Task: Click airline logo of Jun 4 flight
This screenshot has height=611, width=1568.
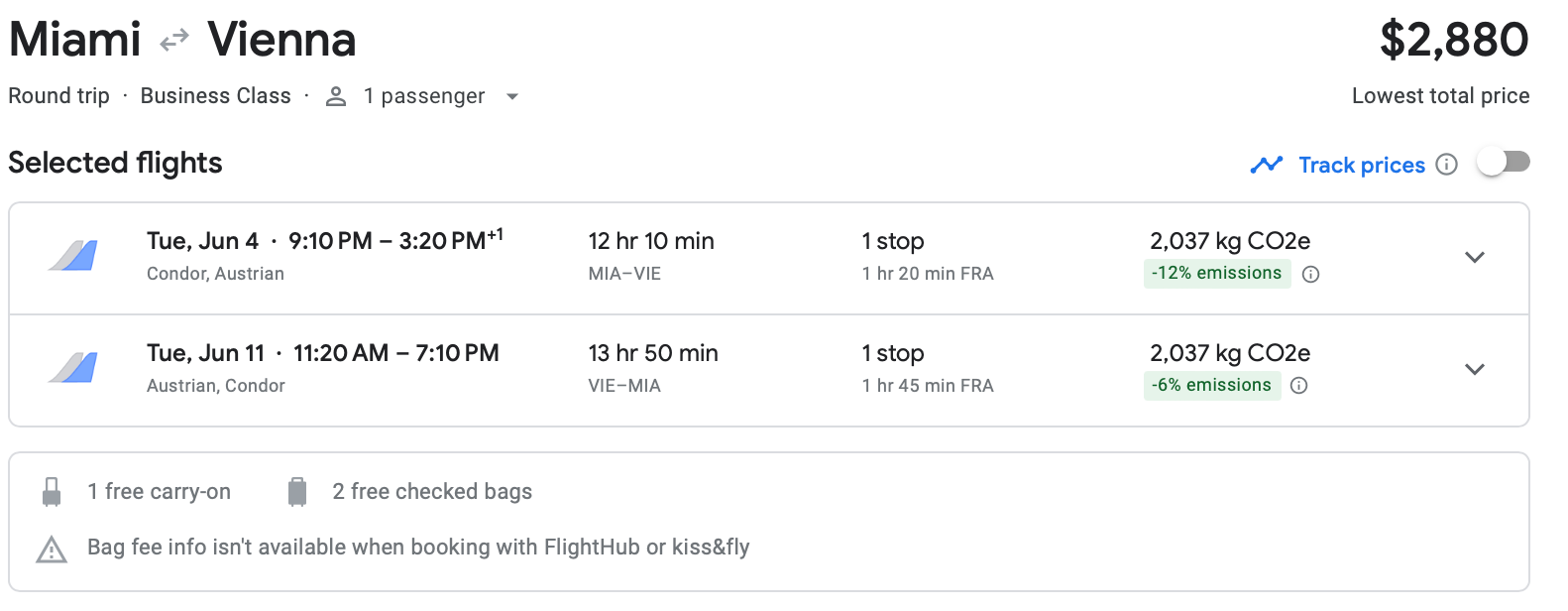Action: [x=74, y=256]
